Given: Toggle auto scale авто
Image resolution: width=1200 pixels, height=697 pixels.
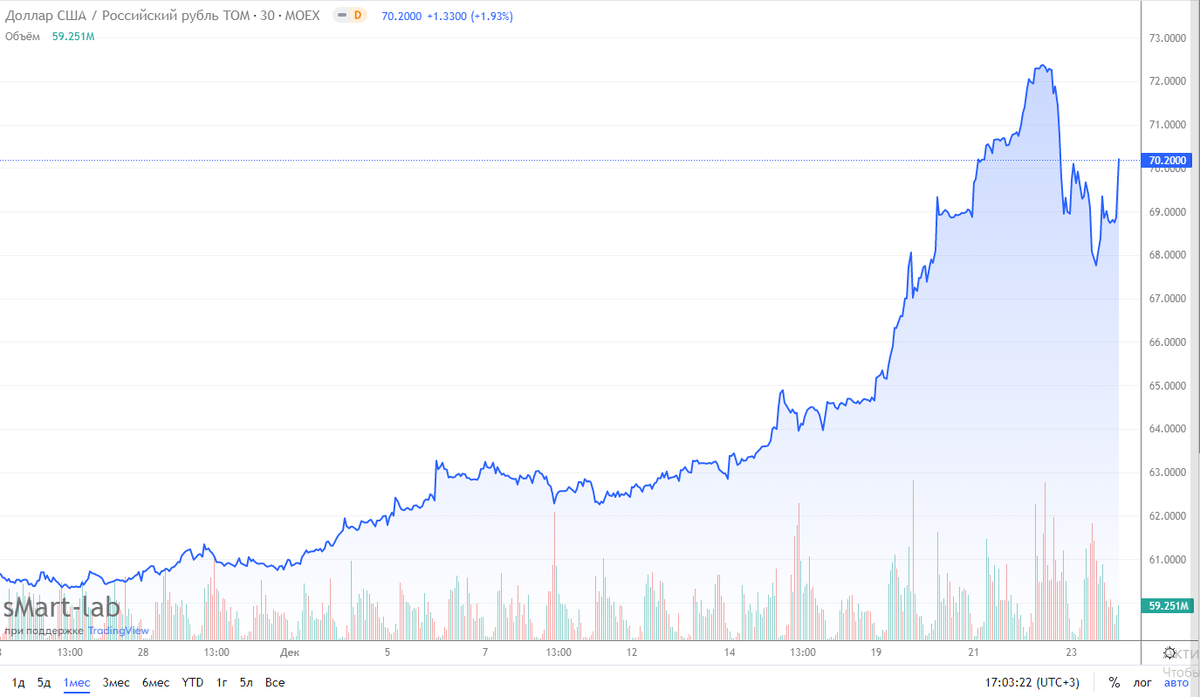Looking at the screenshot, I should click(1177, 683).
